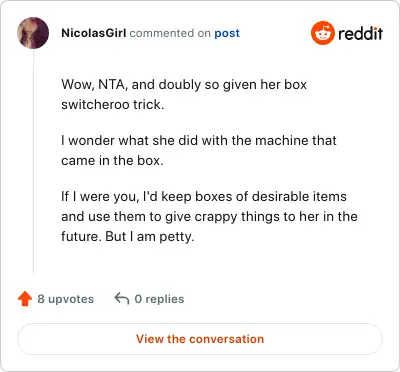This screenshot has width=400, height=372.
Task: Click the word "NTA" in the comment
Action: click(112, 85)
